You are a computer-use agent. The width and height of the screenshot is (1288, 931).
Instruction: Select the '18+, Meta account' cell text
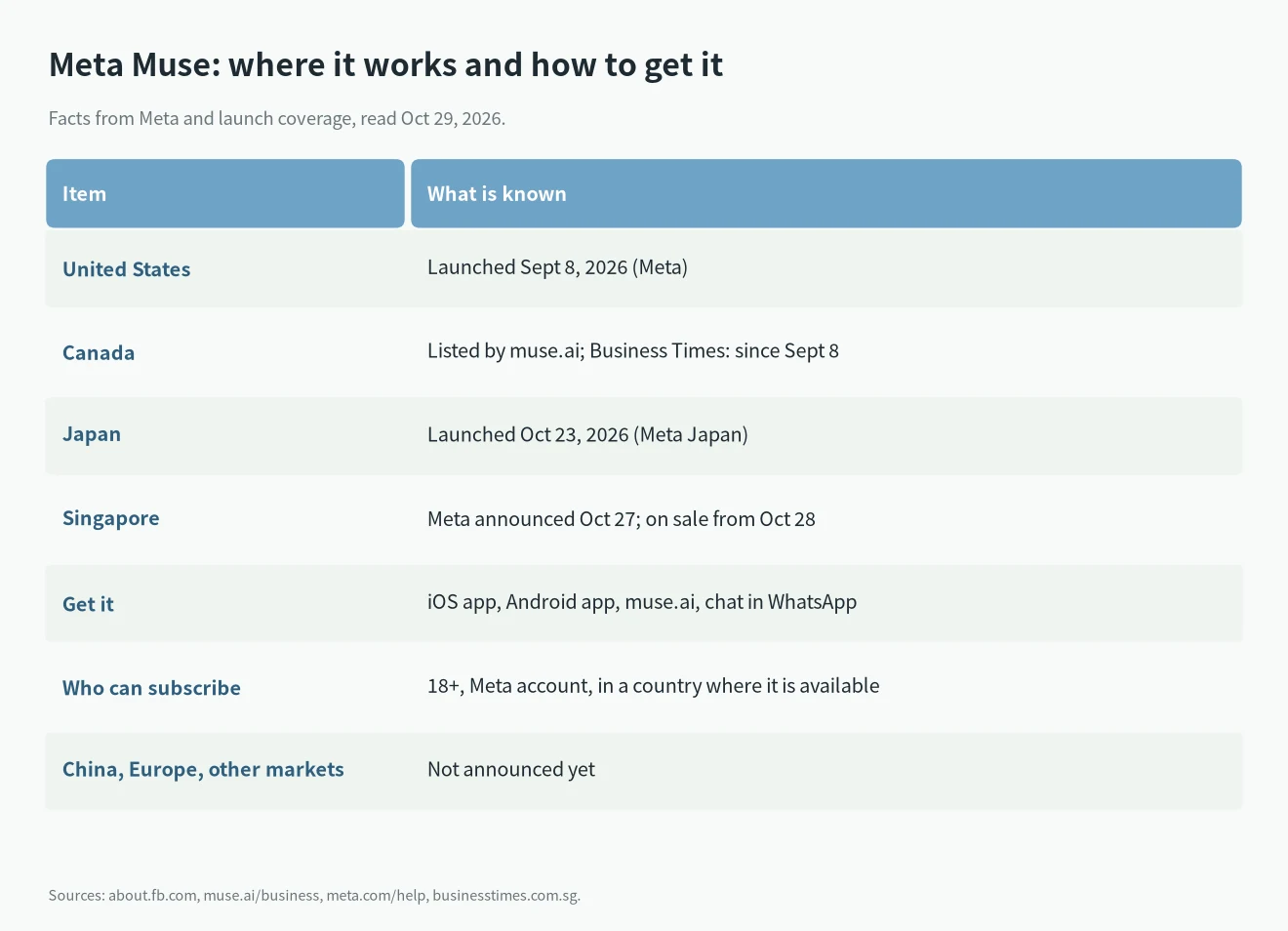point(654,686)
